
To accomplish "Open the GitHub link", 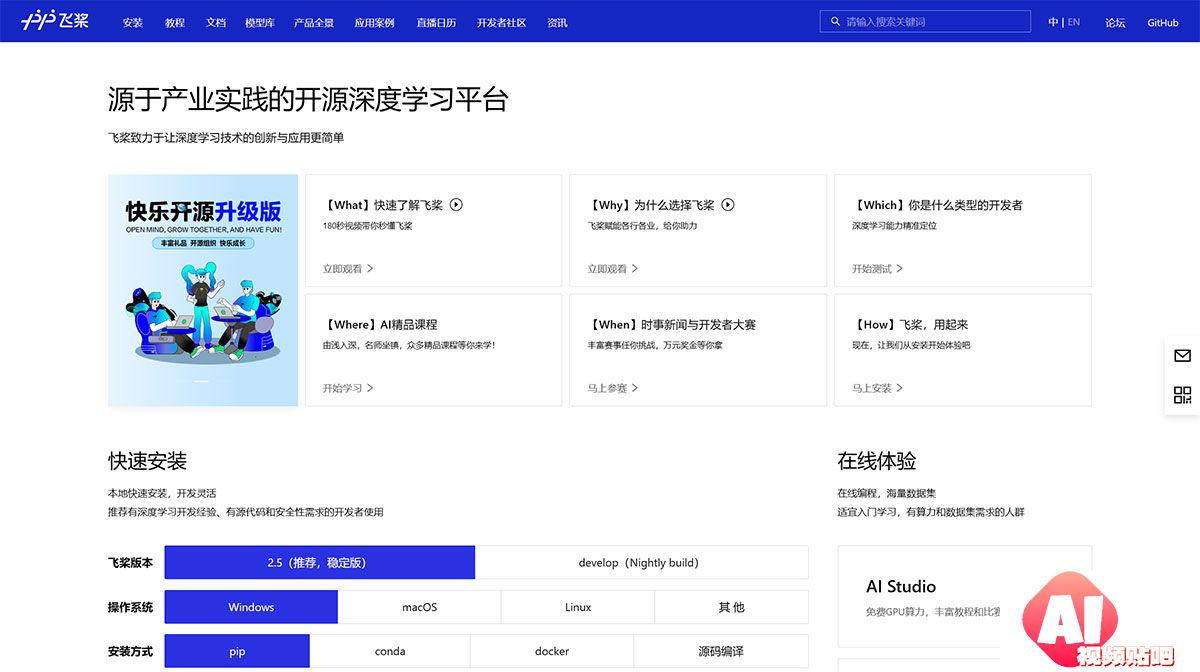I will [x=1163, y=22].
